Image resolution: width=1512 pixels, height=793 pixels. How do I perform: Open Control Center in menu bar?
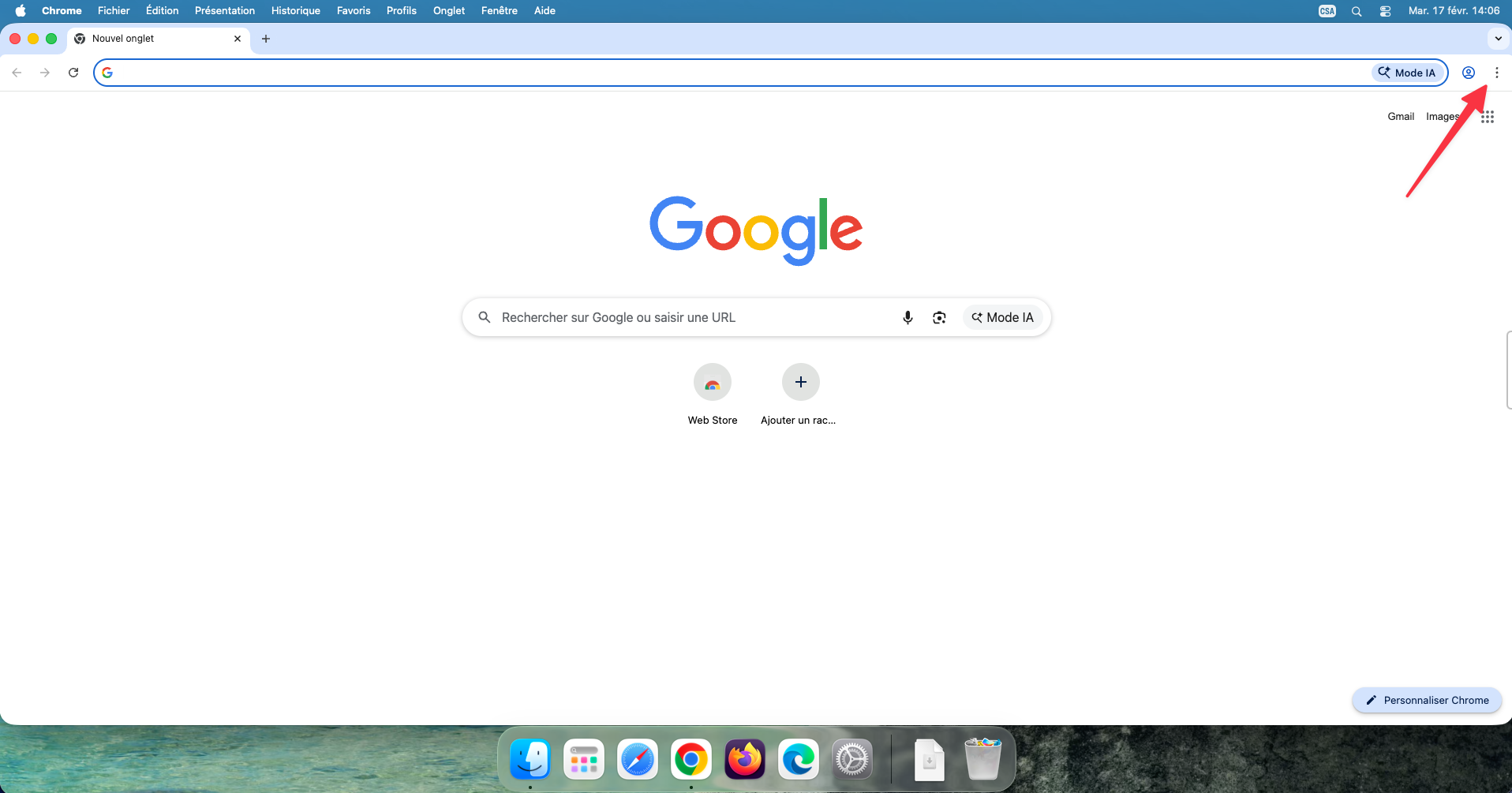[1385, 11]
